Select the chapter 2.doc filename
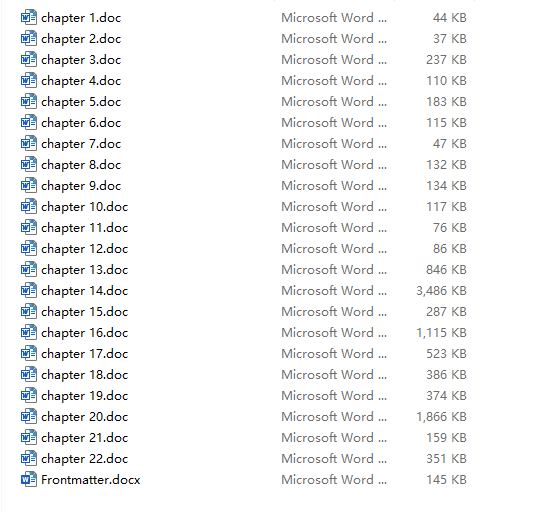The image size is (552, 513). 81,39
